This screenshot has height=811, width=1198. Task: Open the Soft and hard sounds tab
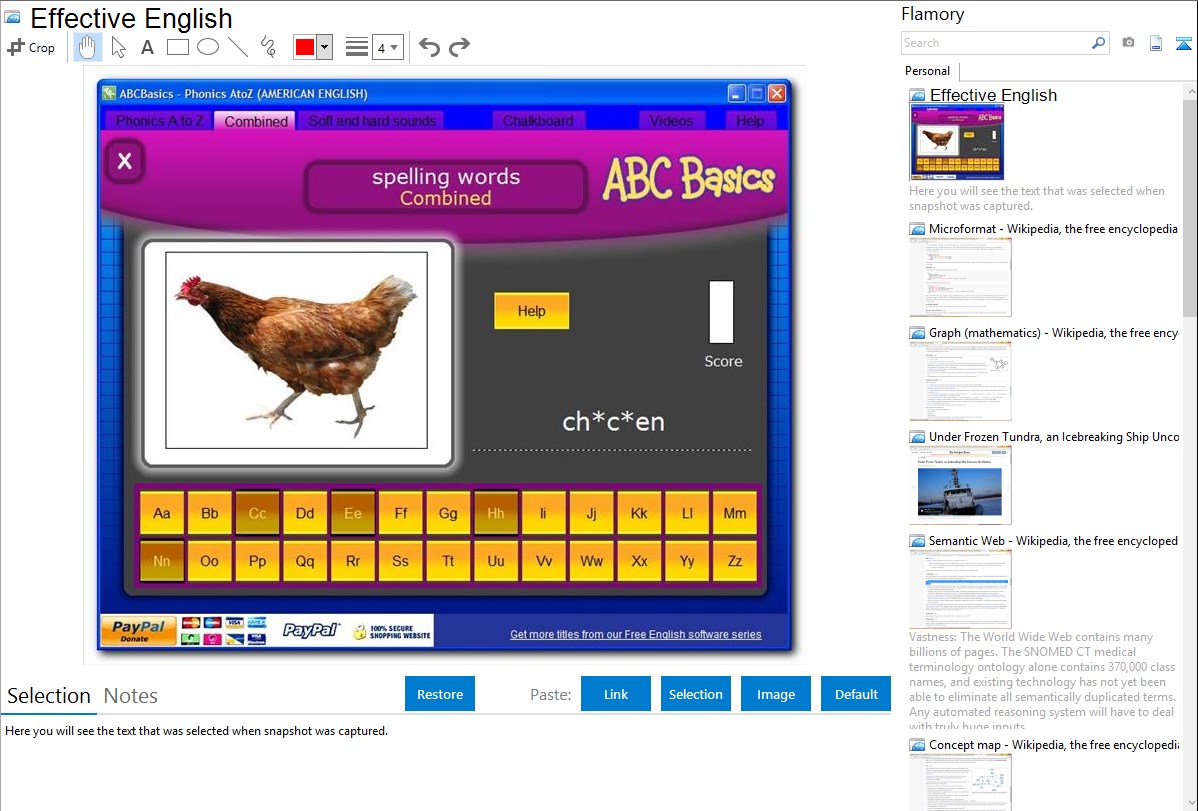[x=372, y=121]
